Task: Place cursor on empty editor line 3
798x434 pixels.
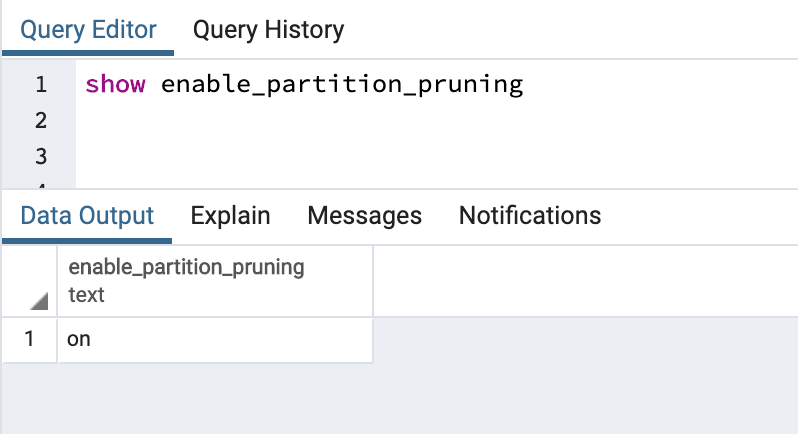Action: tap(437, 156)
